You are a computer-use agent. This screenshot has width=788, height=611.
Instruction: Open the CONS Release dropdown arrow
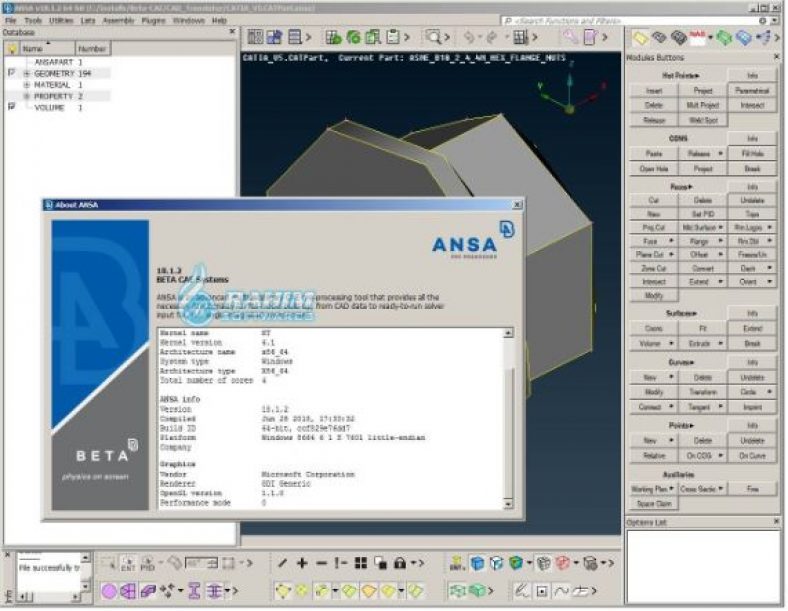tap(720, 153)
